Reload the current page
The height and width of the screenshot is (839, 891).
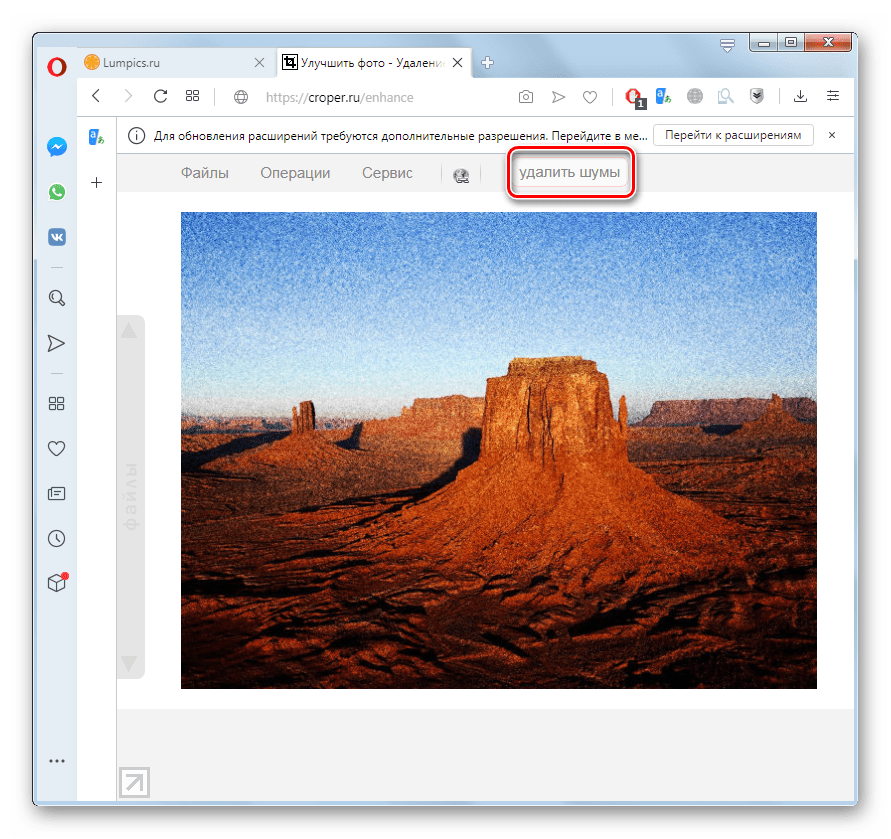[x=160, y=96]
